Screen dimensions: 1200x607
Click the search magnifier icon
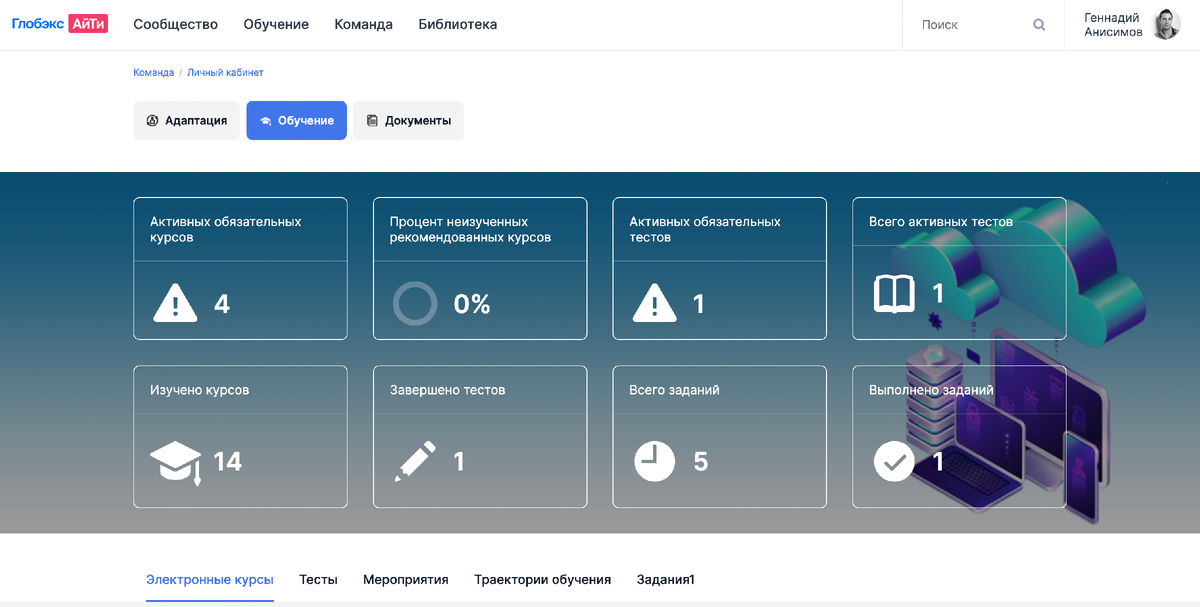pyautogui.click(x=1039, y=25)
